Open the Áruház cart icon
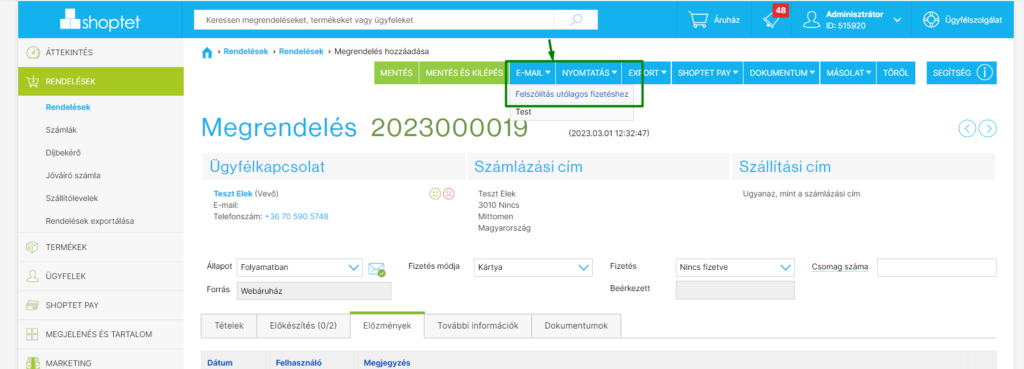This screenshot has height=369, width=1024. click(698, 20)
